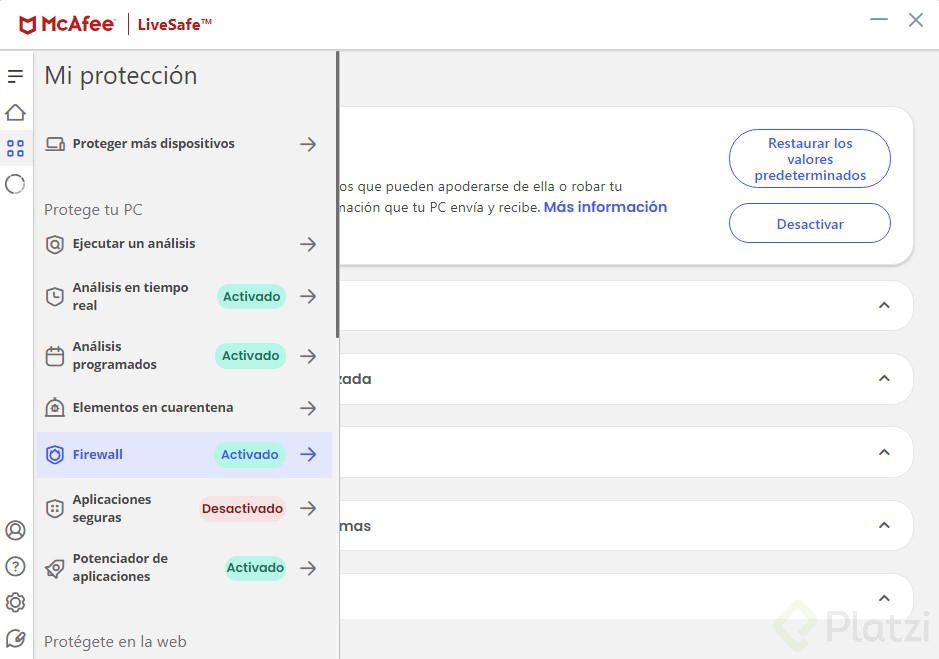The image size is (939, 659).
Task: Select Firewall menu item
Action: [184, 455]
